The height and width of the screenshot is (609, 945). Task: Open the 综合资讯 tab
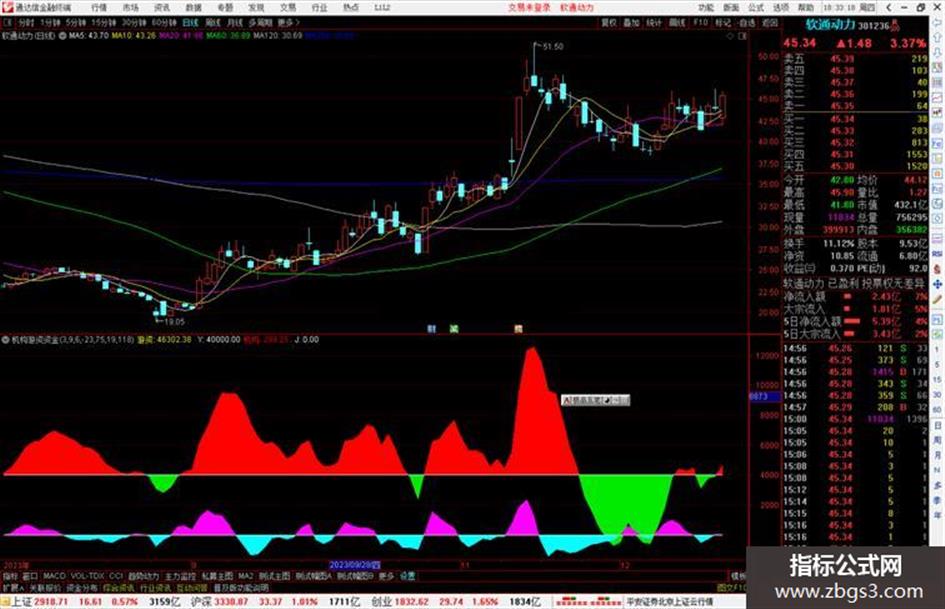[119, 587]
